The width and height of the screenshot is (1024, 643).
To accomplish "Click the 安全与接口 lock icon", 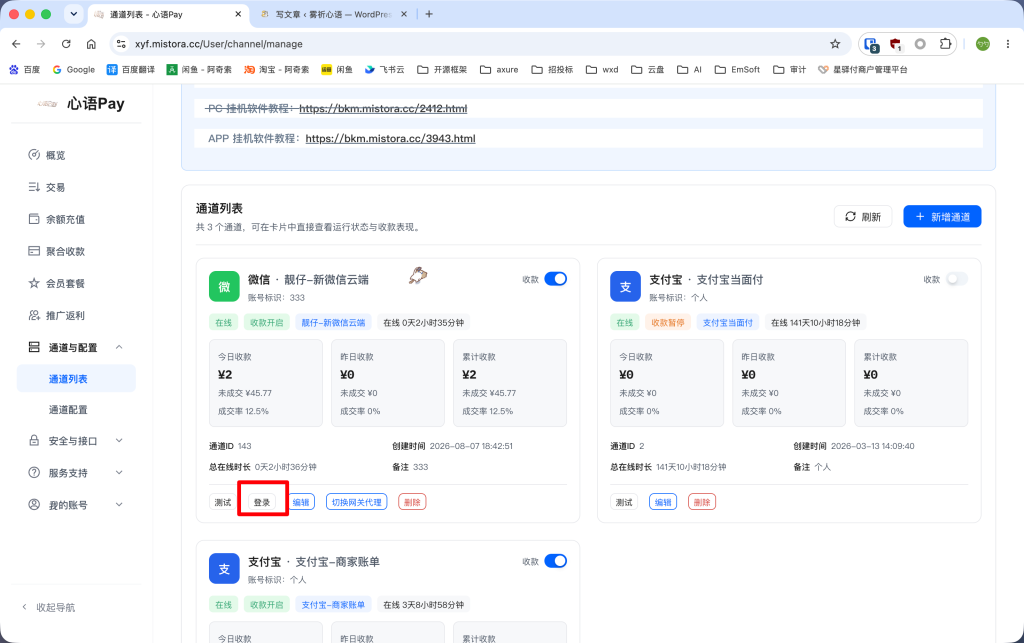I will 34,441.
